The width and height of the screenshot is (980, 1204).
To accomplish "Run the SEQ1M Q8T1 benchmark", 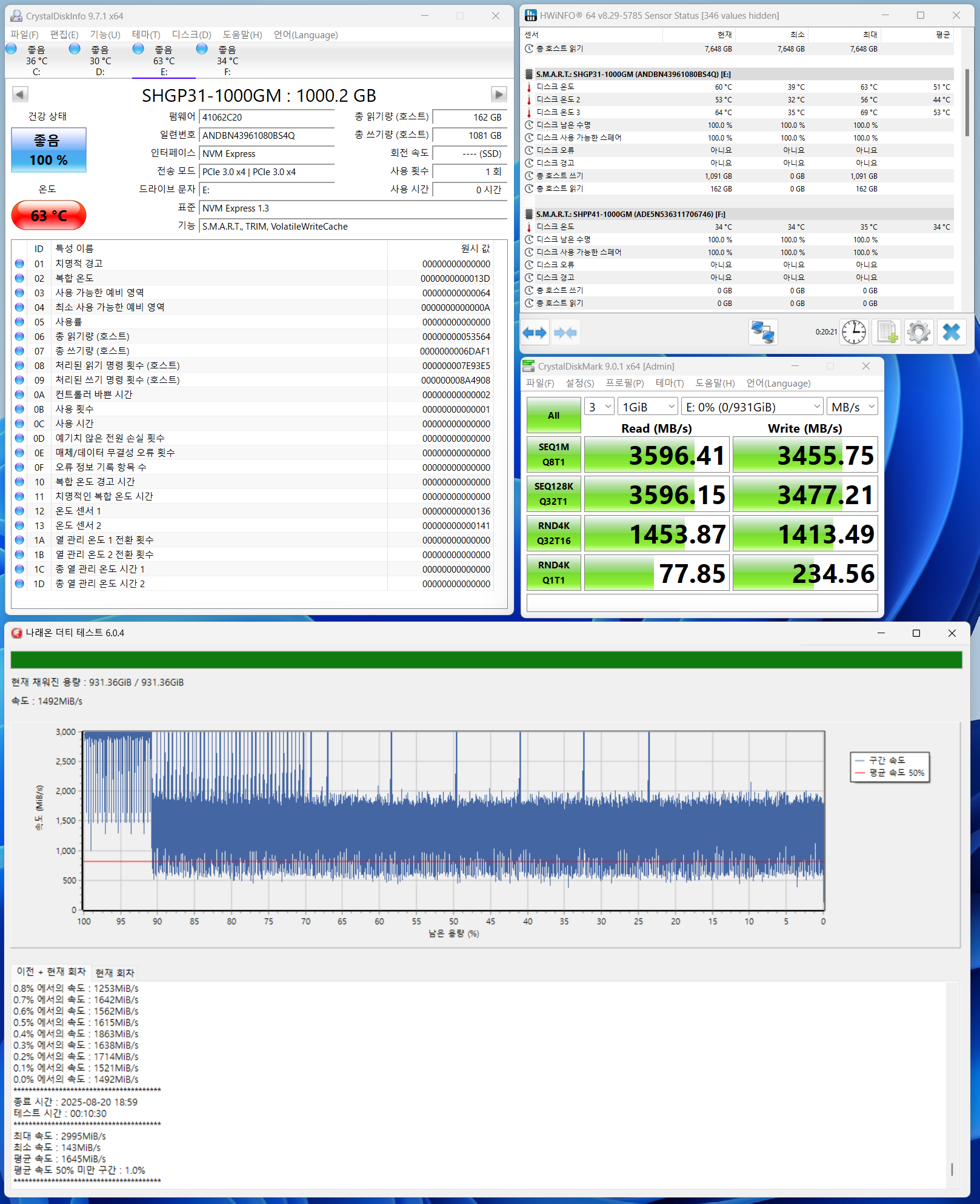I will click(x=553, y=454).
